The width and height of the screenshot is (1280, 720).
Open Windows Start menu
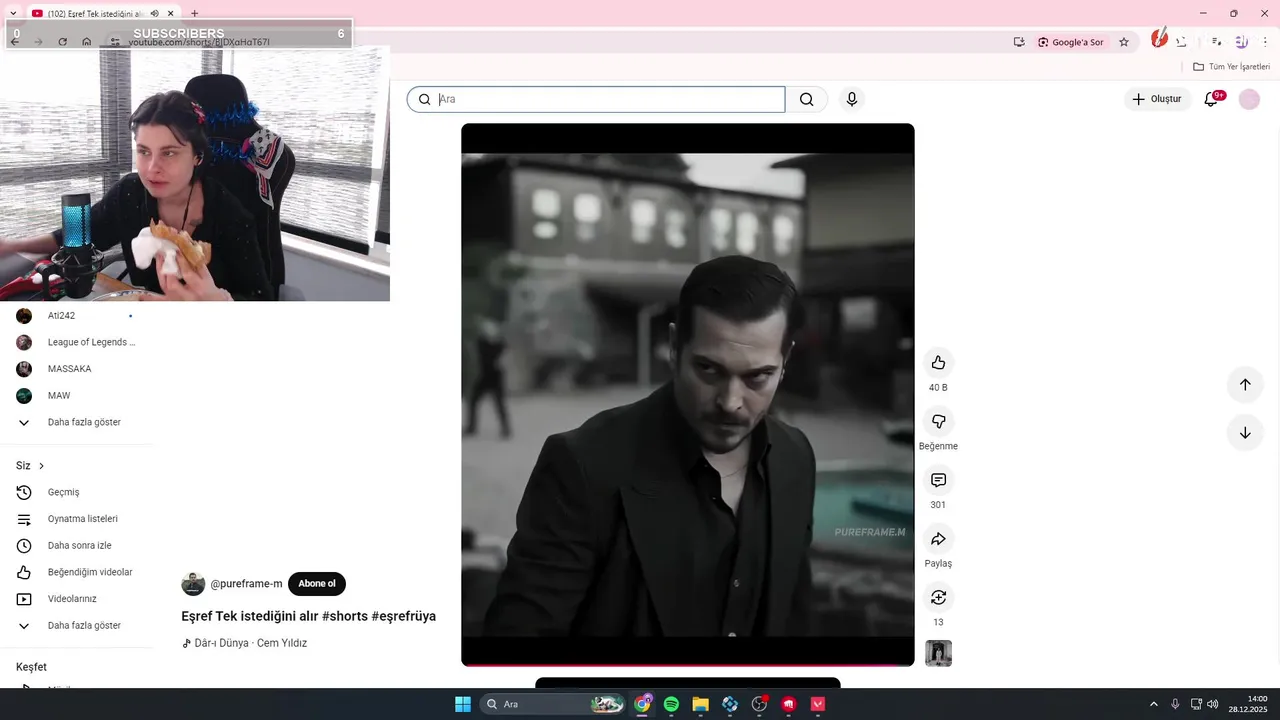point(463,704)
